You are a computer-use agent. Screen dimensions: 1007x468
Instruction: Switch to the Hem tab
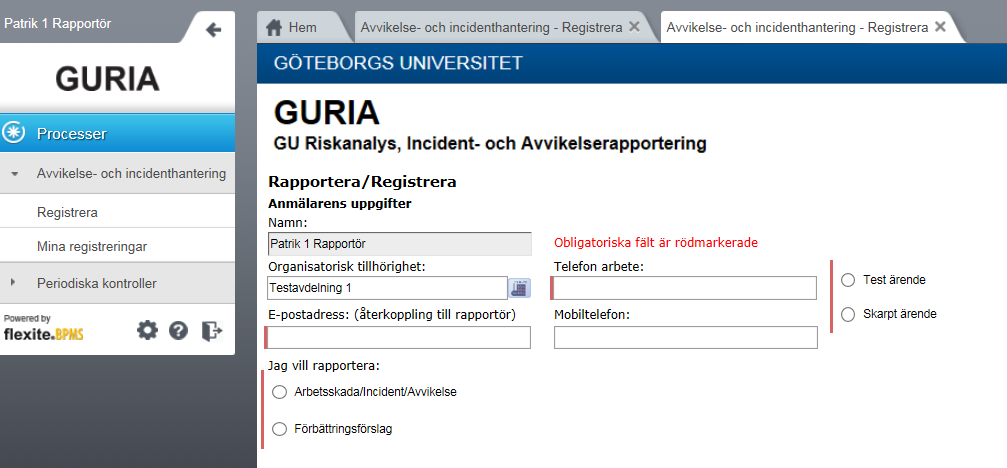(302, 28)
